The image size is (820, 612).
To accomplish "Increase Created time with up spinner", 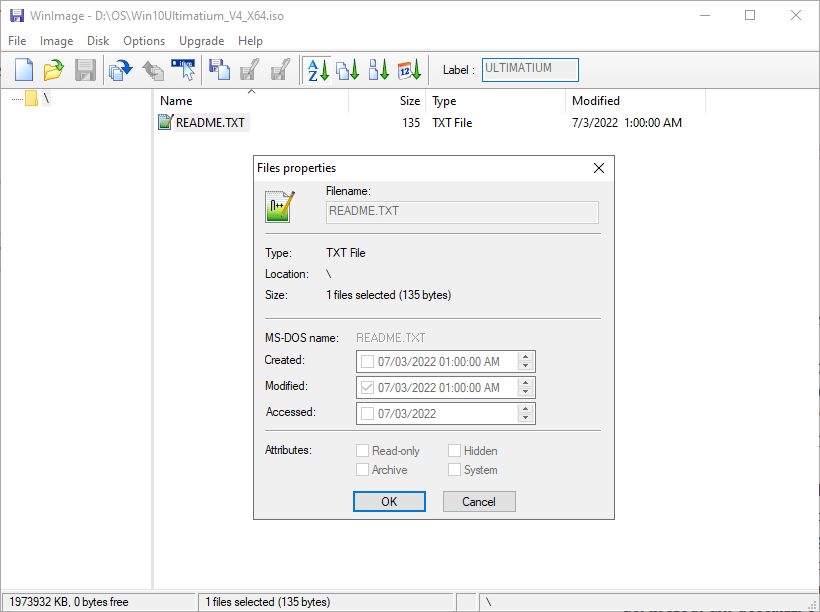I will tap(526, 357).
